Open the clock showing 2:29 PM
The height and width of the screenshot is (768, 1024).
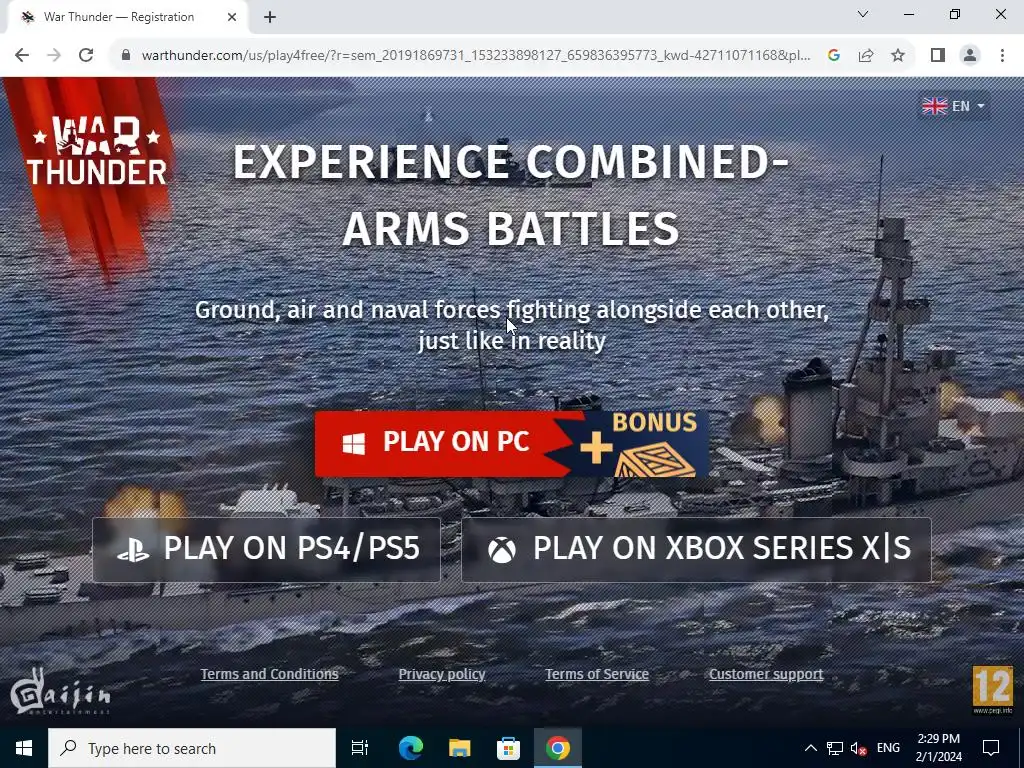click(x=938, y=748)
